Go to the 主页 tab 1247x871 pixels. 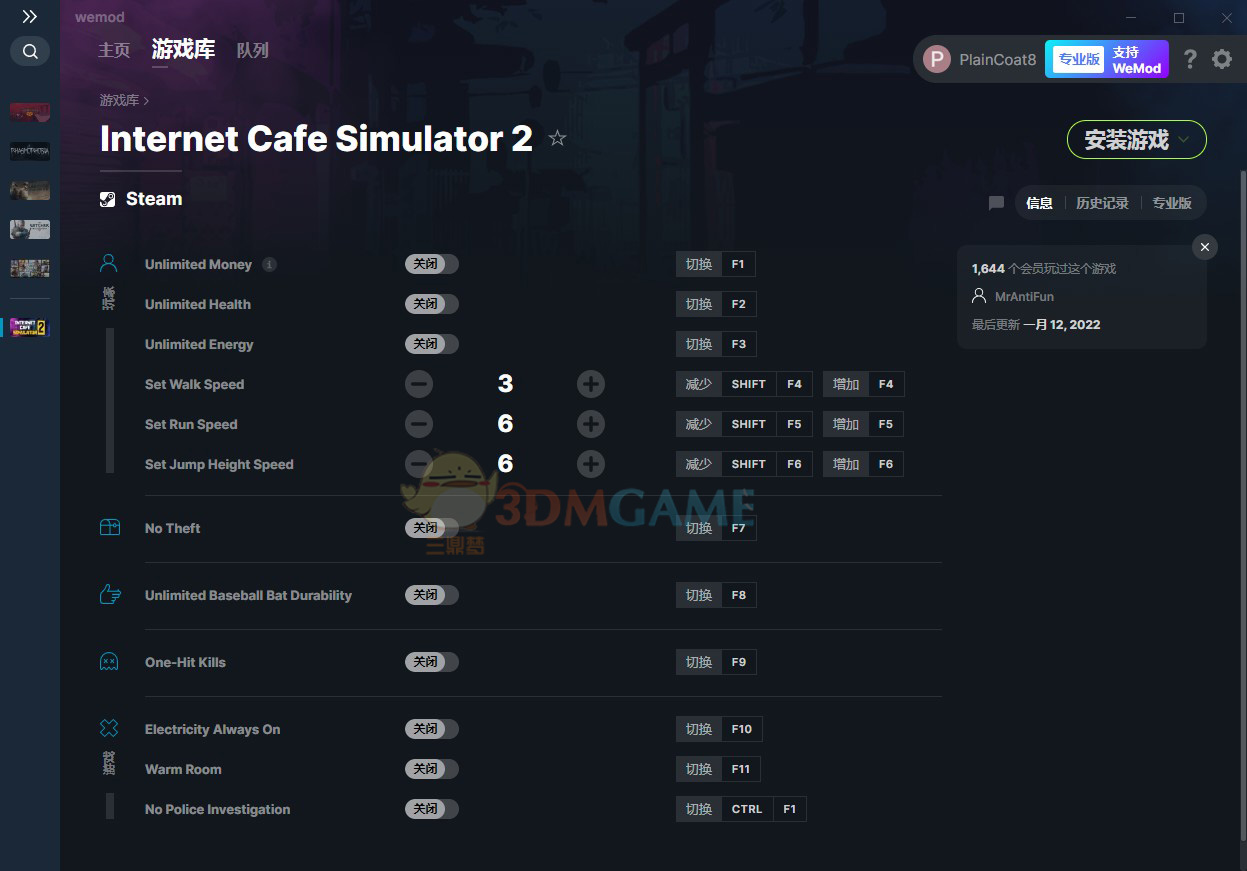(114, 50)
